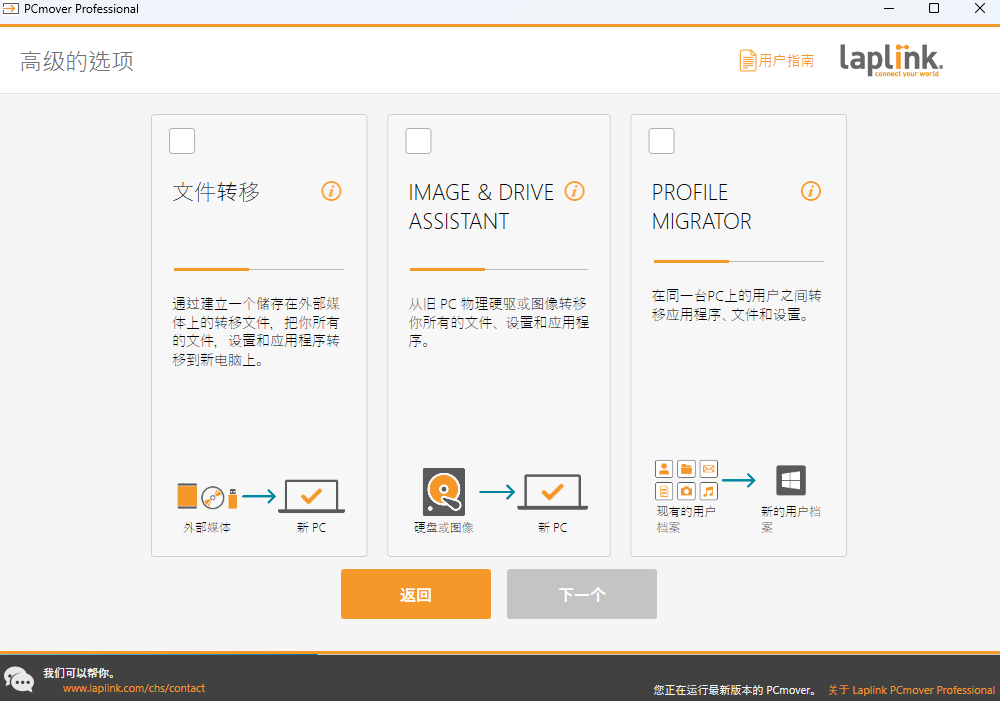Click new PC laptop icon in Image & Drive card
Screen dimensions: 1000x701
[552, 492]
